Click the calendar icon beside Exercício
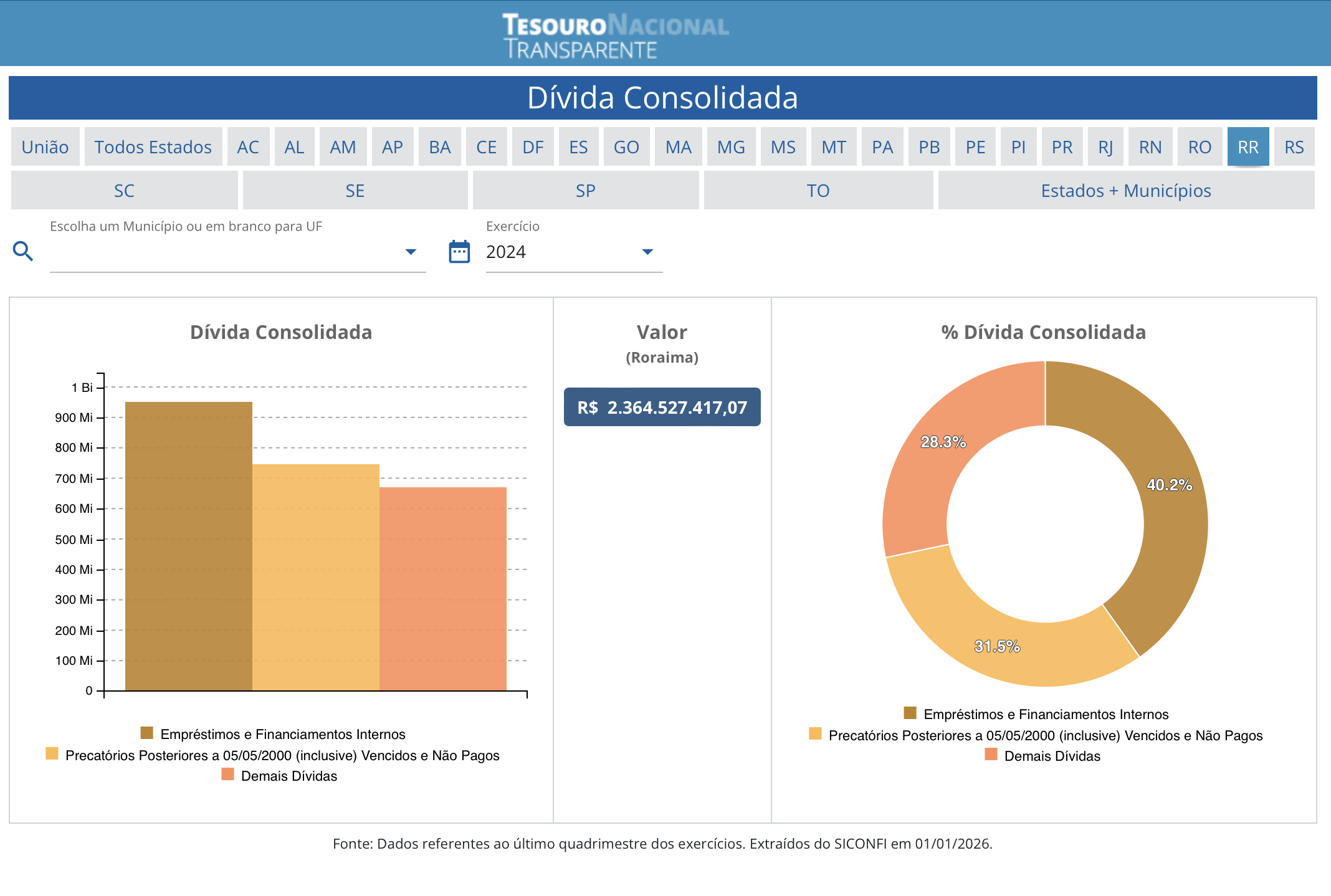 pyautogui.click(x=459, y=252)
